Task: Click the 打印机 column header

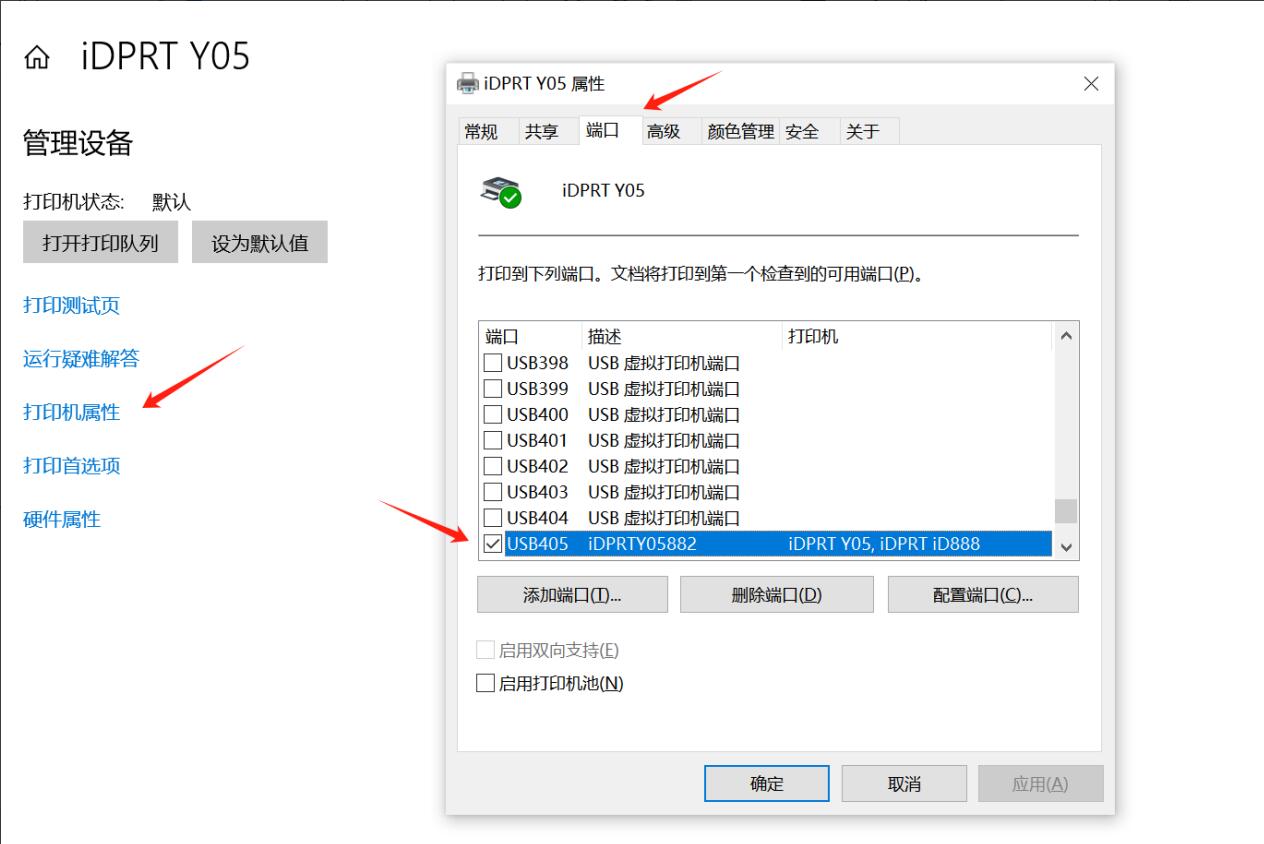Action: [917, 337]
